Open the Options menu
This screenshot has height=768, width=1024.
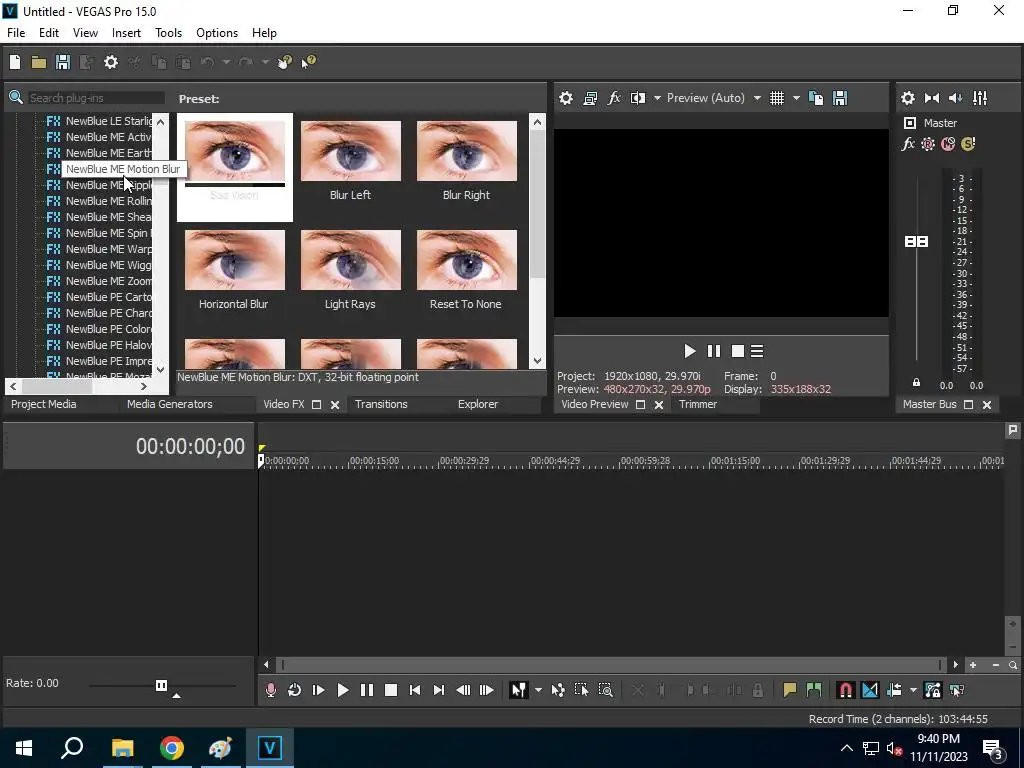(x=217, y=33)
